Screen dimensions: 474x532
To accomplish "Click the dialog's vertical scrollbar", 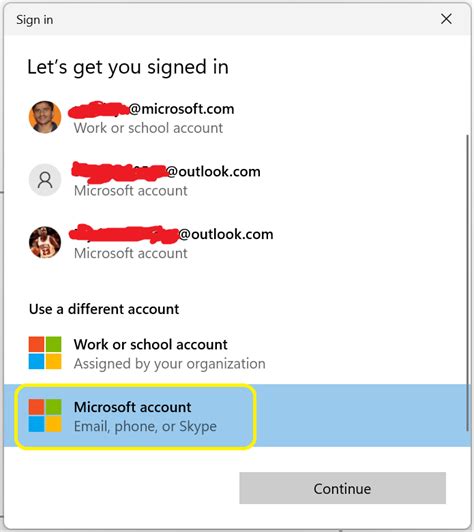I will (468, 283).
